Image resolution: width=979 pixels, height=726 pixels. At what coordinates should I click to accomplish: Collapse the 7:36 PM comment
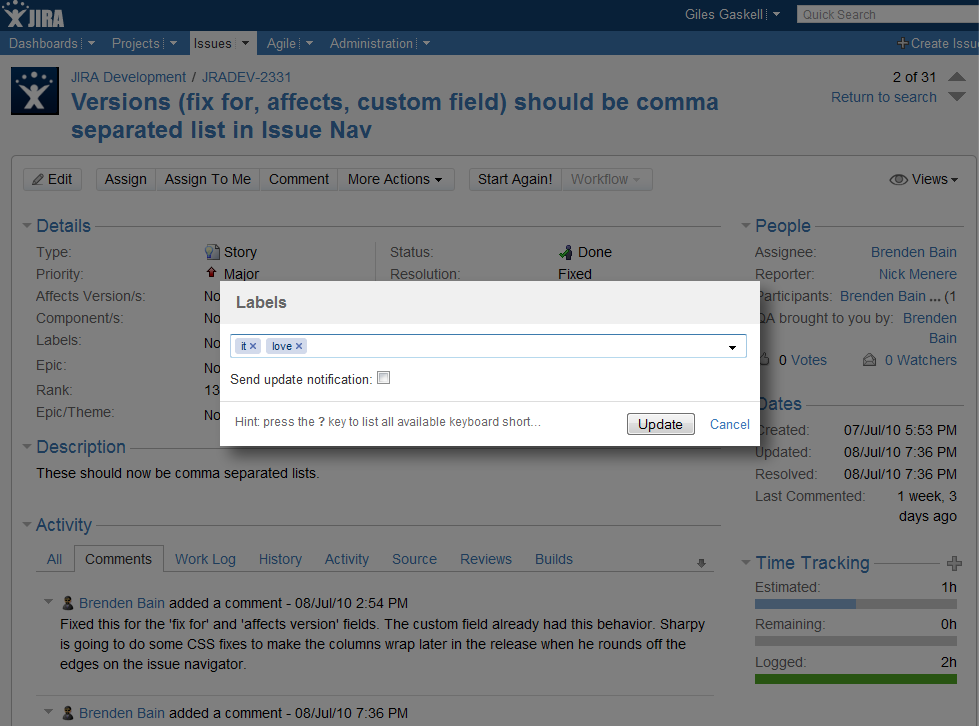tap(48, 712)
